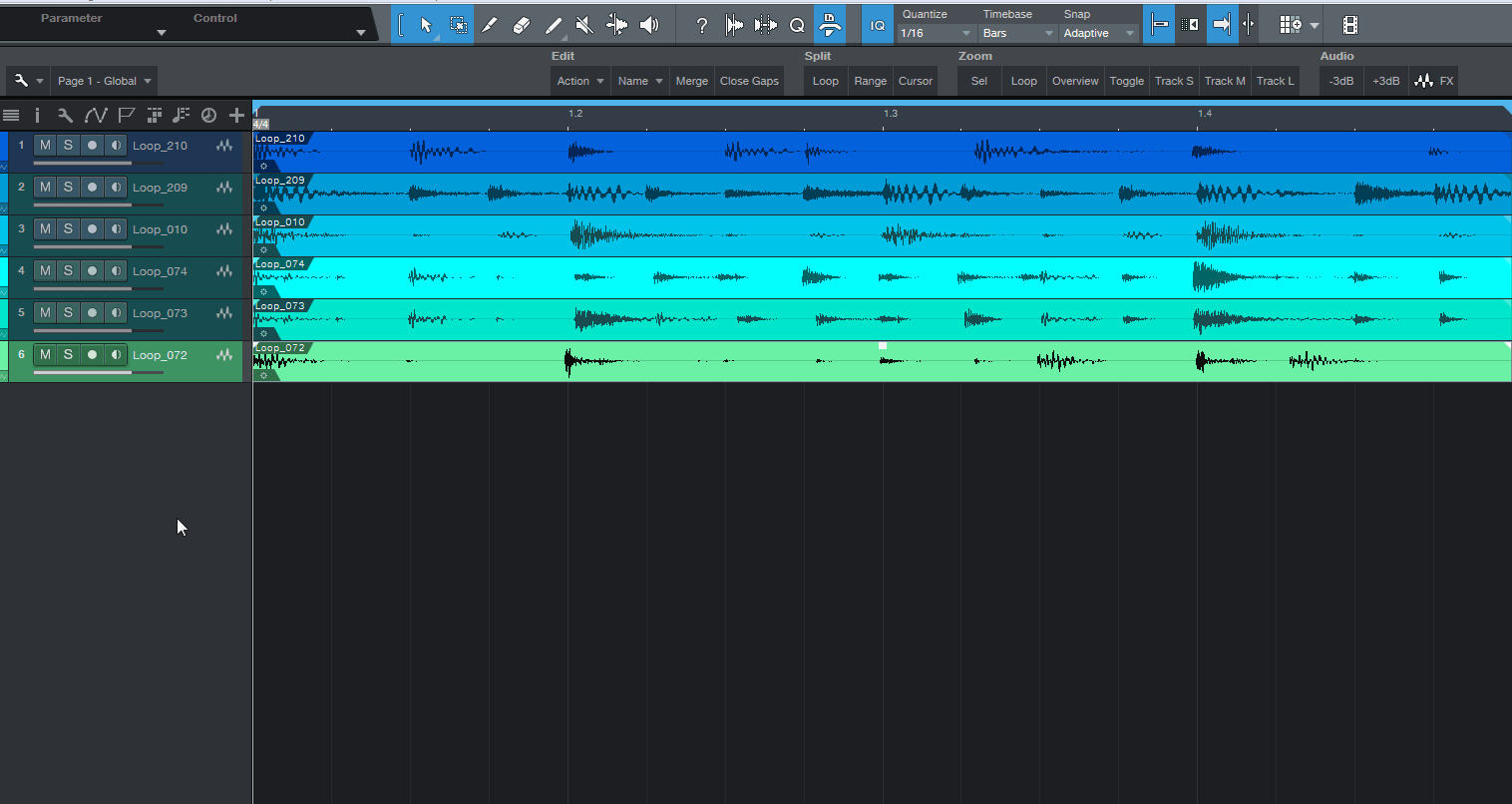The width and height of the screenshot is (1512, 804).
Task: Click the Macro toolbar icon
Action: click(x=830, y=25)
